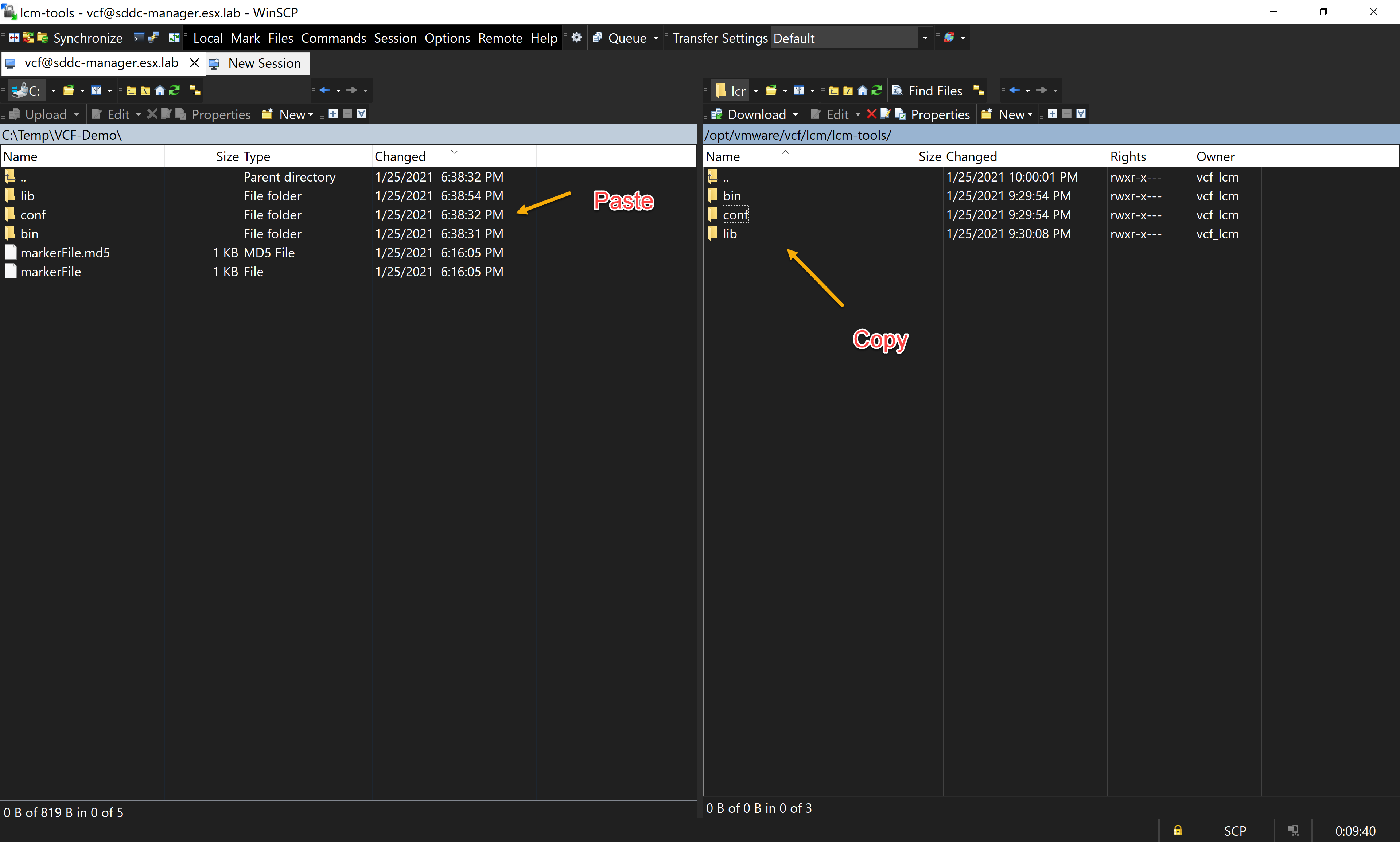Image resolution: width=1400 pixels, height=842 pixels.
Task: Click the lock encryption icon in status bar
Action: (x=1178, y=831)
